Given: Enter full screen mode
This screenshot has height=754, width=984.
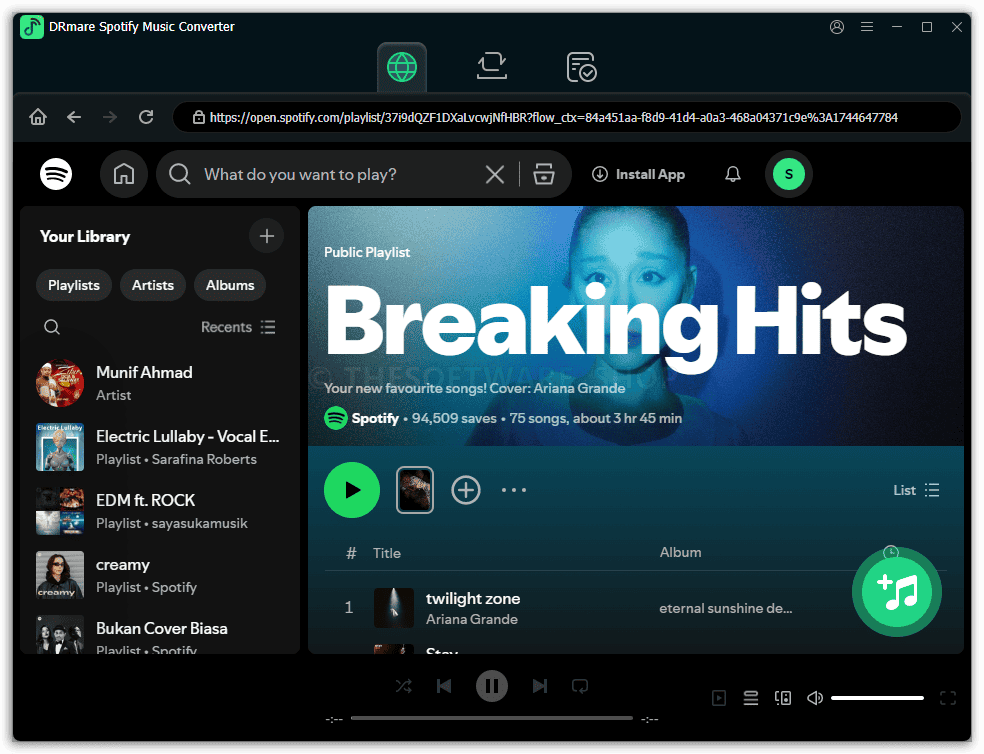Looking at the screenshot, I should (x=948, y=697).
